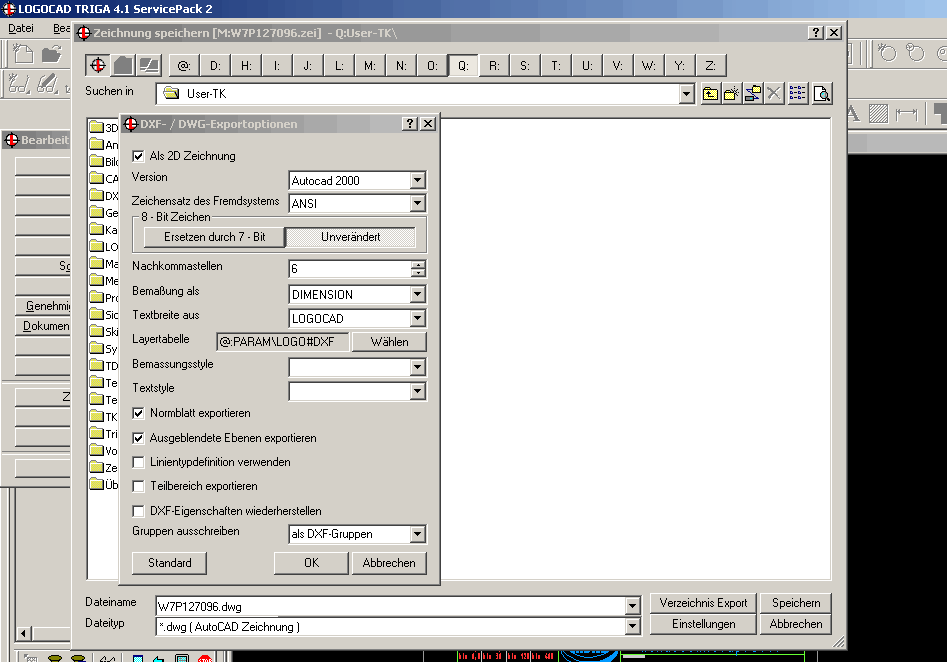Switch to drive Z:
Image resolution: width=947 pixels, height=662 pixels.
click(711, 65)
